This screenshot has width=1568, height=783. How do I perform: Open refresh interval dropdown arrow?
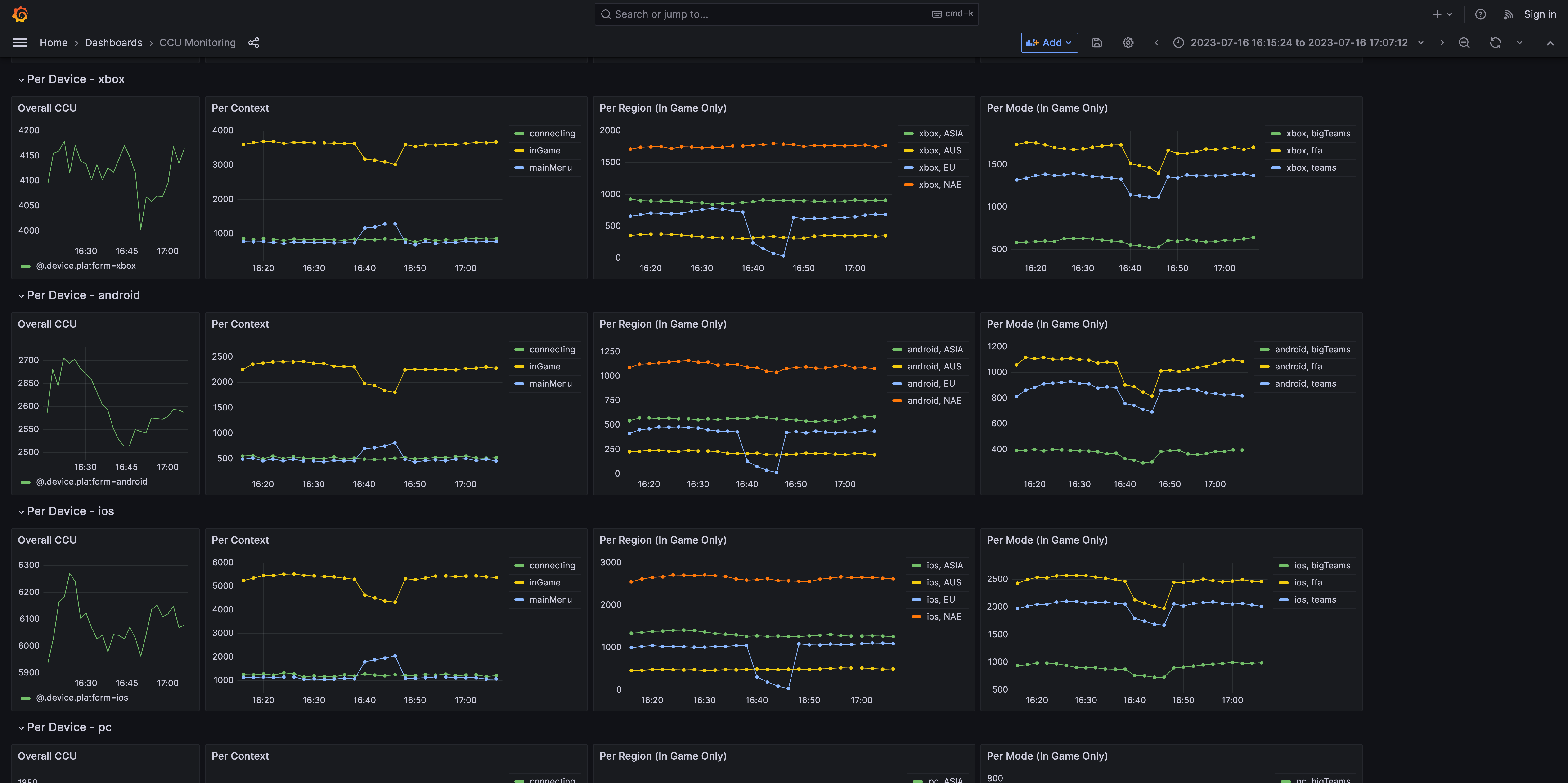click(x=1519, y=43)
